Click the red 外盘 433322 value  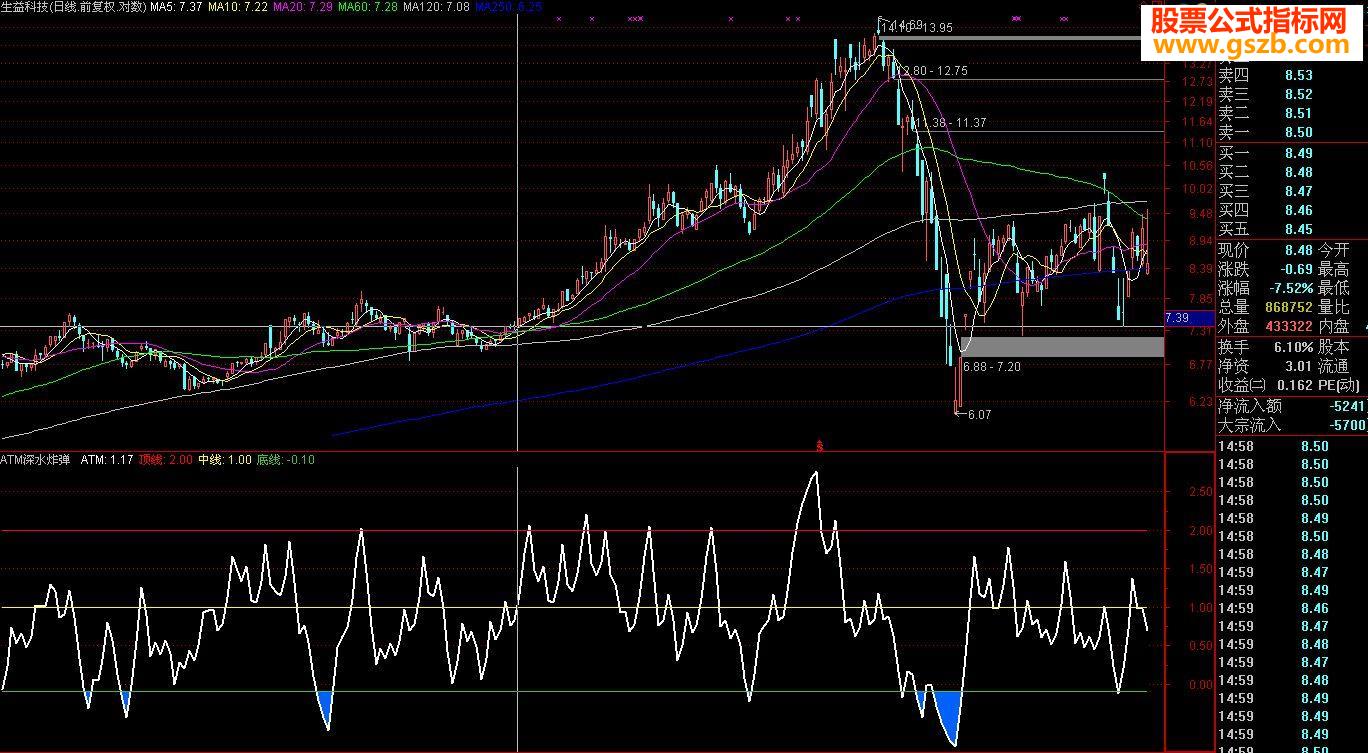pyautogui.click(x=1288, y=326)
